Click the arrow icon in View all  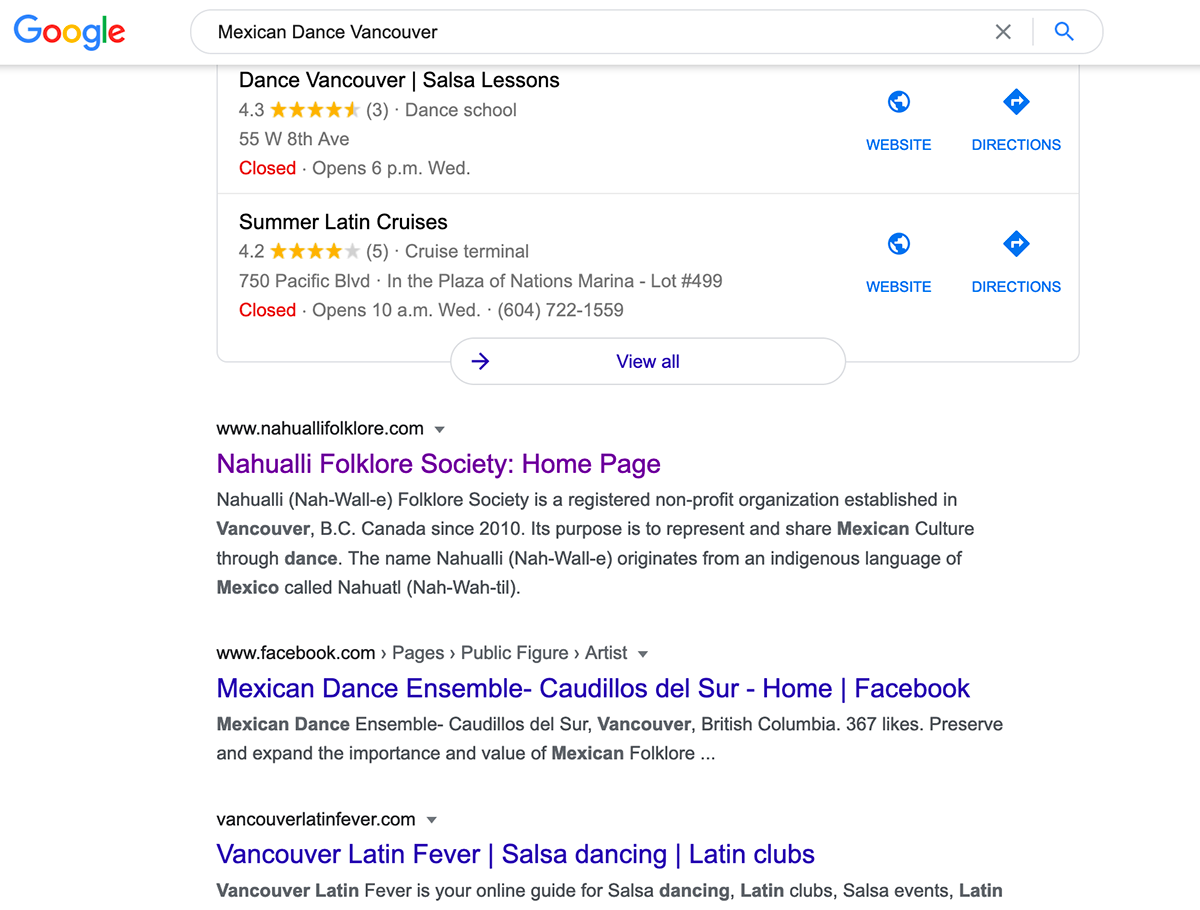click(x=481, y=361)
